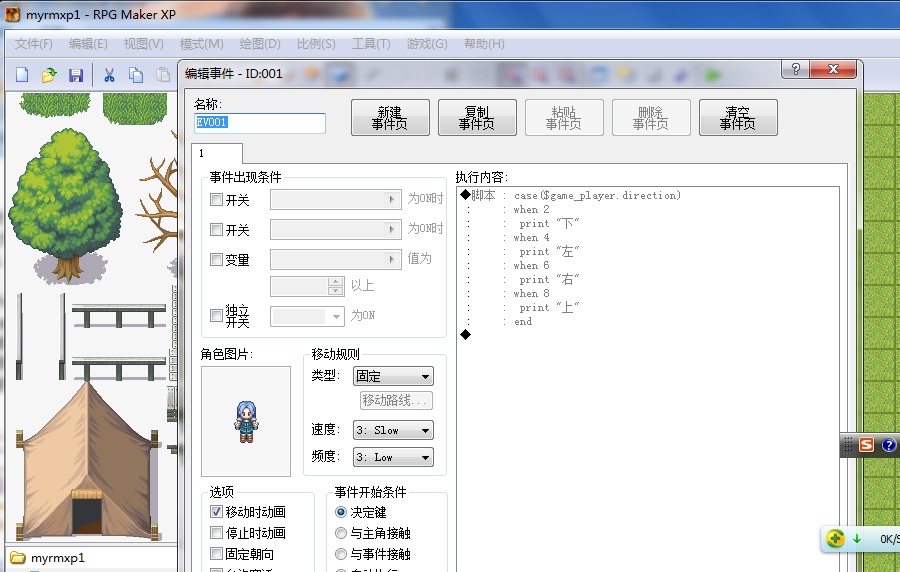Select the tent tile in tileset
This screenshot has height=572, width=900.
tap(87, 461)
